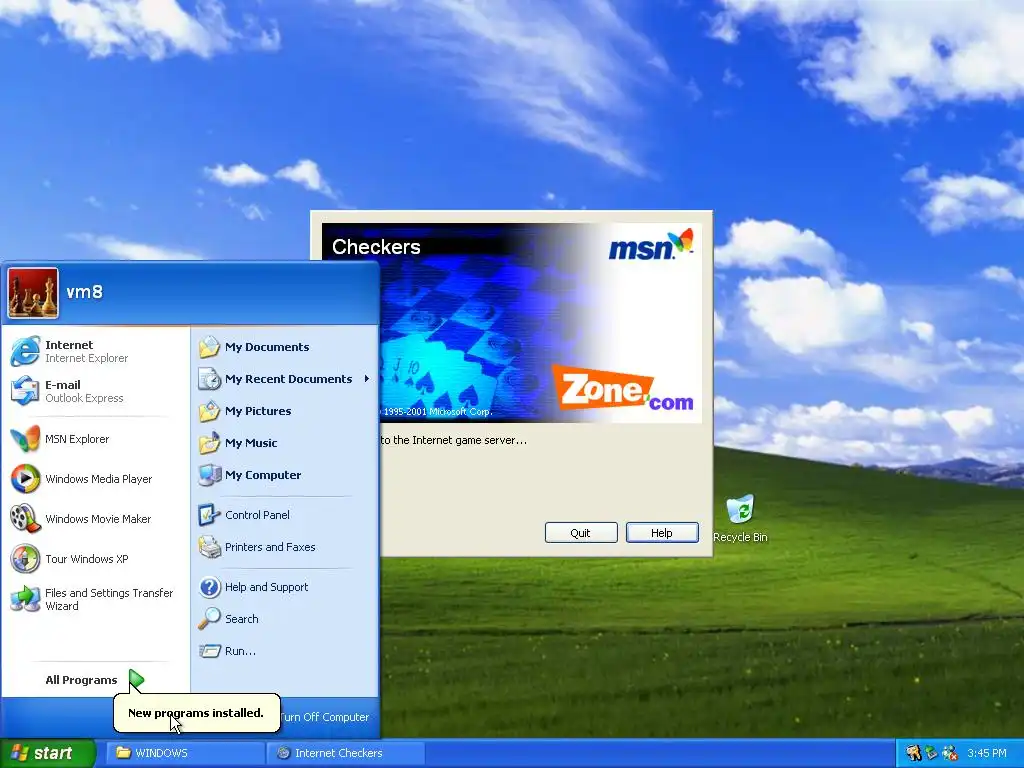Image resolution: width=1024 pixels, height=768 pixels.
Task: Open the Run dialog icon
Action: click(210, 651)
